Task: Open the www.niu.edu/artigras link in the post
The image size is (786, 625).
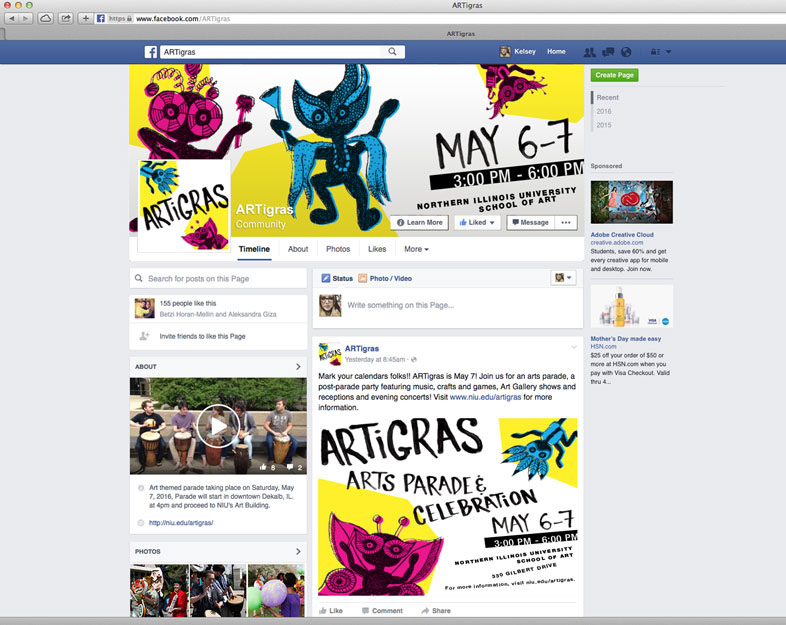Action: pos(485,397)
